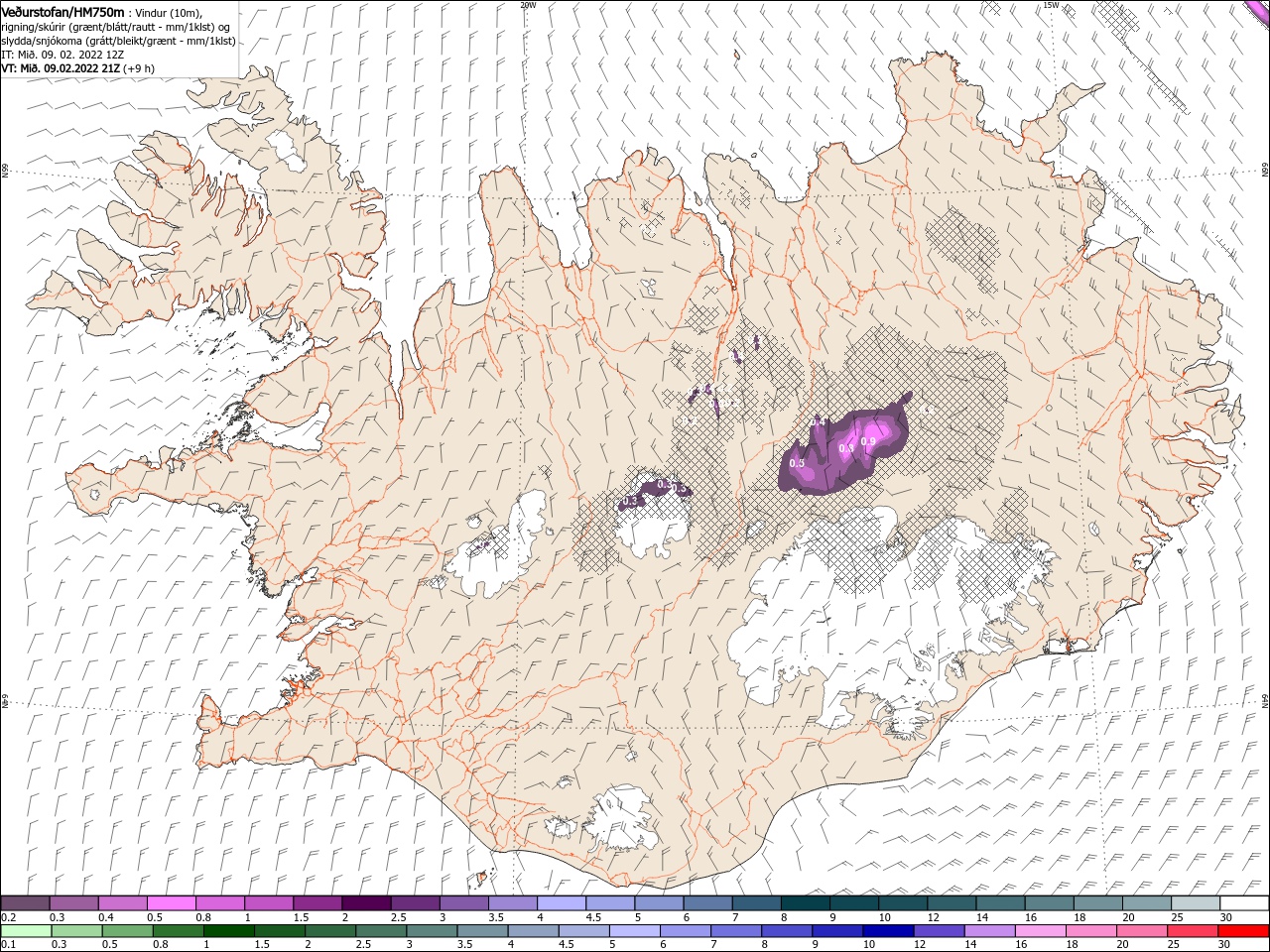This screenshot has height=952, width=1270.
Task: Click the 0.5 snowfall value on the map
Action: pyautogui.click(x=797, y=463)
